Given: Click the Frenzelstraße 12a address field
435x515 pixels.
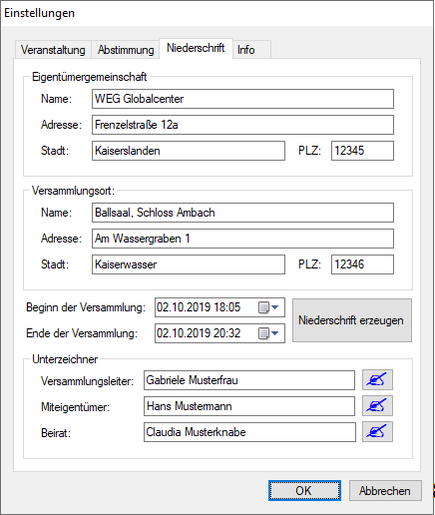Looking at the screenshot, I should [243, 125].
